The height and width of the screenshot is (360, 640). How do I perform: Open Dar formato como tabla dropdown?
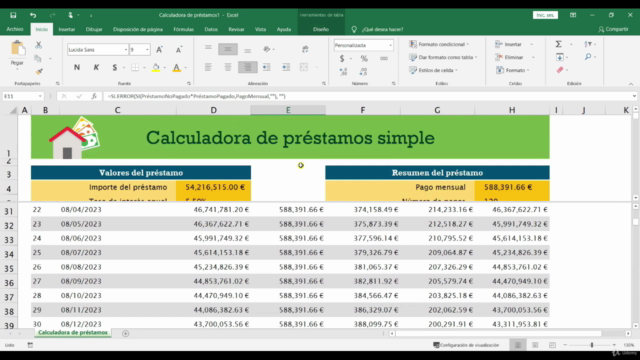(x=443, y=57)
